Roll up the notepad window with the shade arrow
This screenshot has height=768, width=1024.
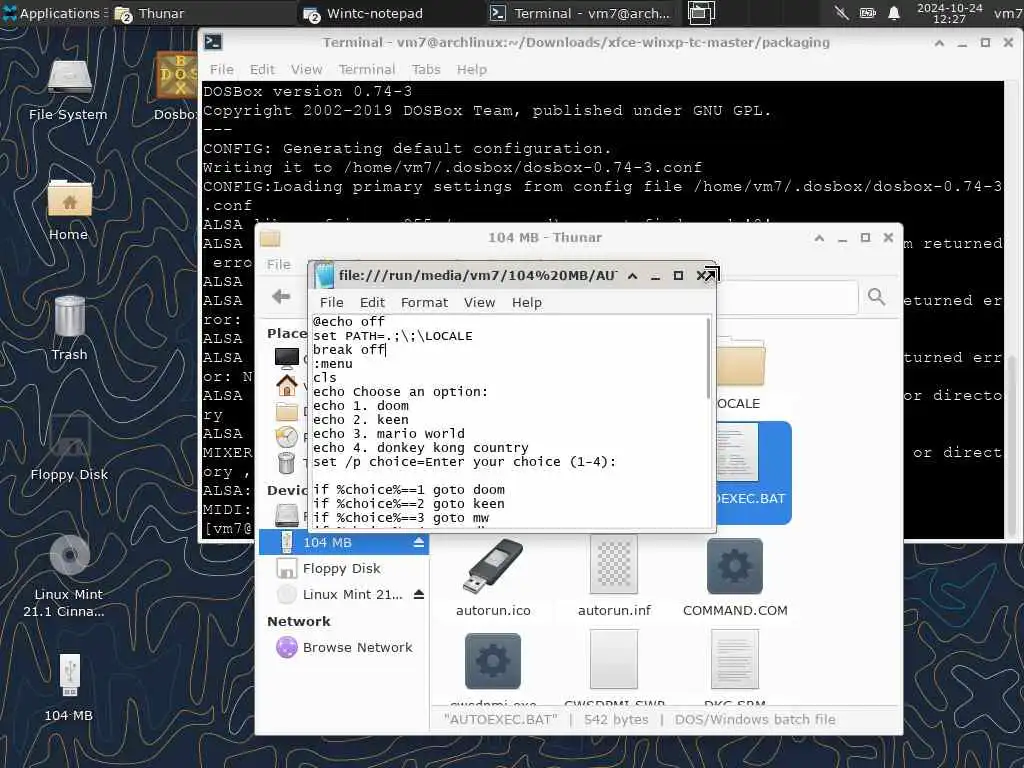(632, 276)
